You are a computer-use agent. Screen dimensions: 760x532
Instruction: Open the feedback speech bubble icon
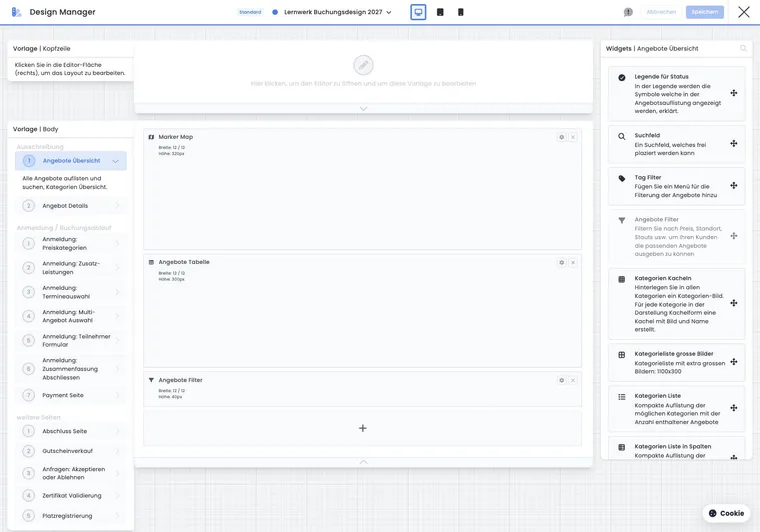coord(628,12)
